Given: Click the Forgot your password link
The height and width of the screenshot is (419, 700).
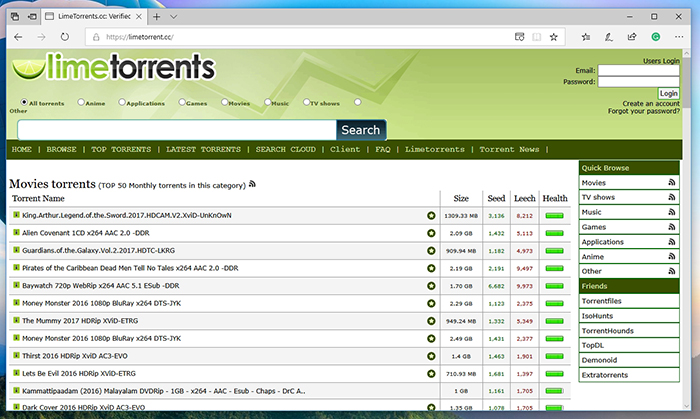Looking at the screenshot, I should pos(644,111).
